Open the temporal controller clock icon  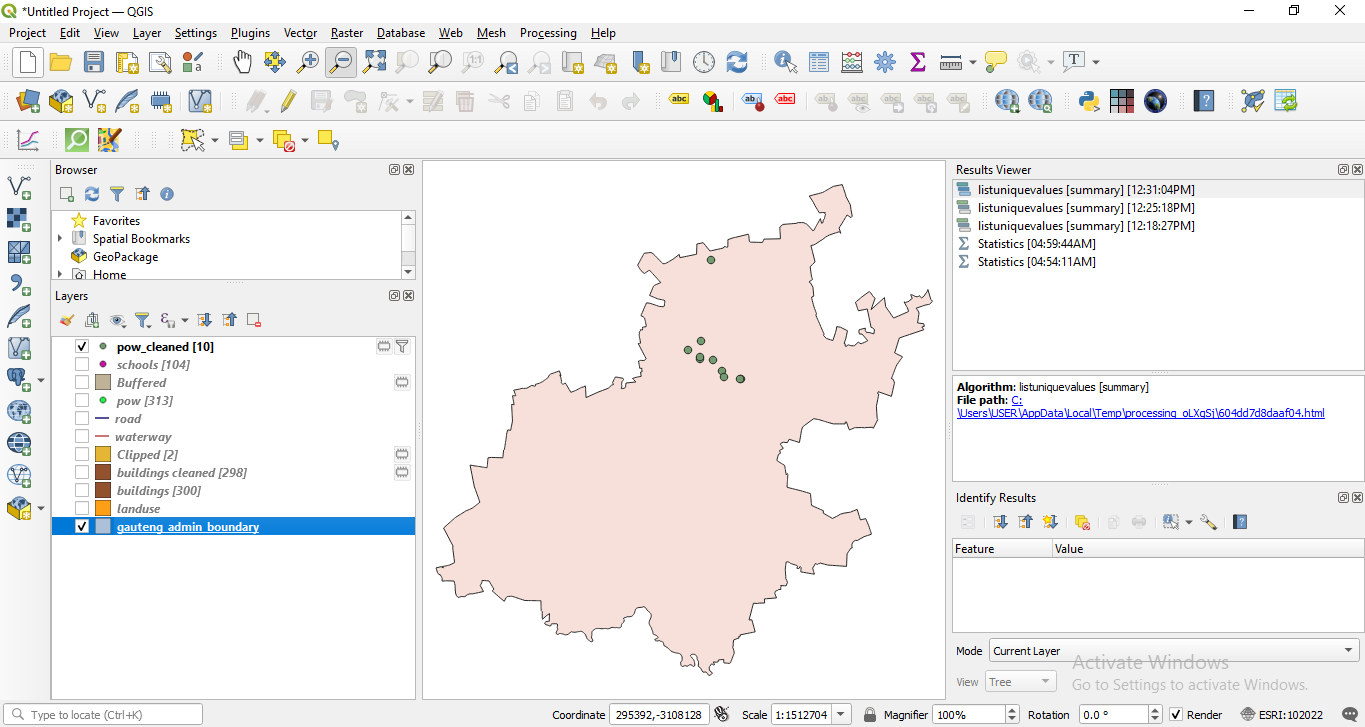click(x=704, y=62)
